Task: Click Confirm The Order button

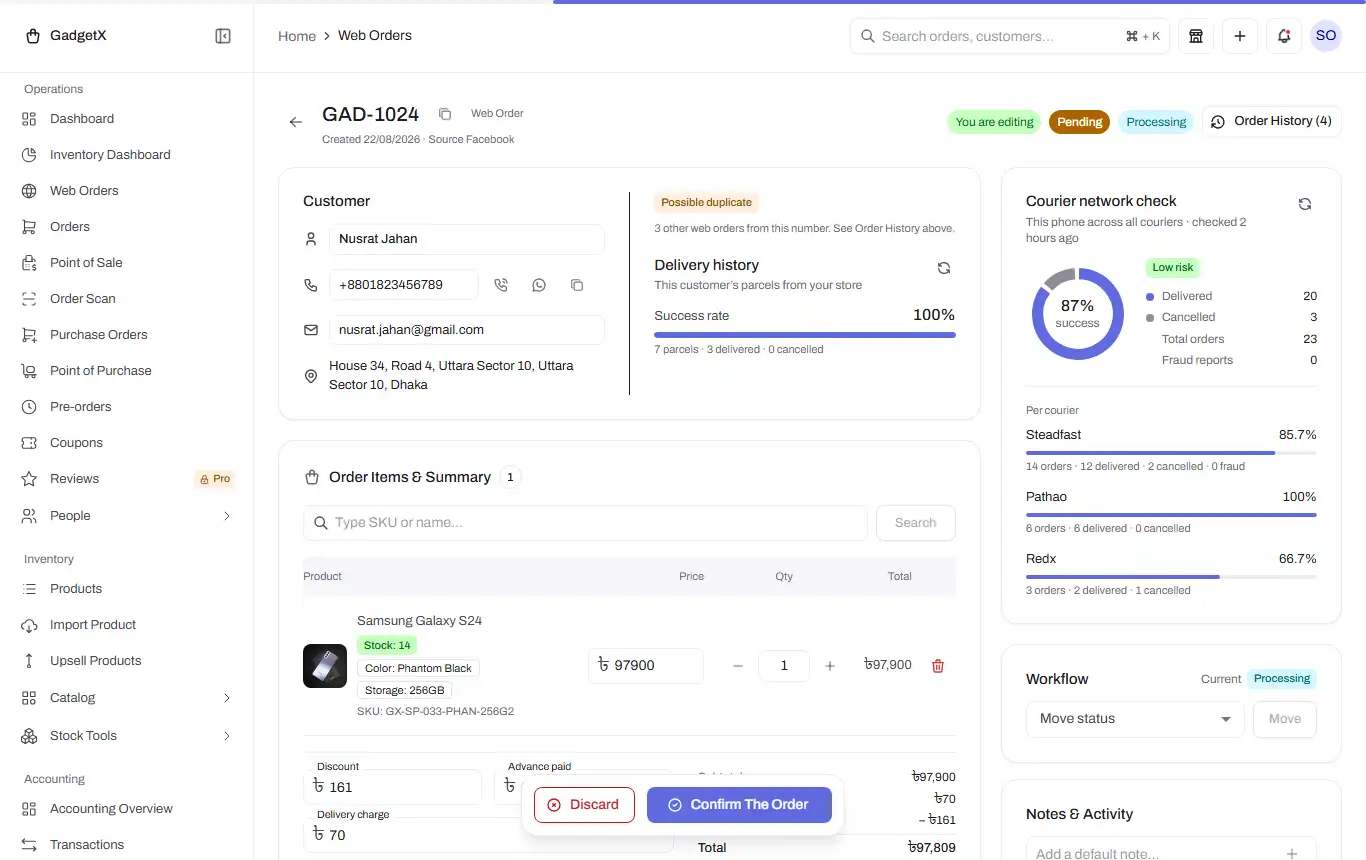Action: point(739,805)
